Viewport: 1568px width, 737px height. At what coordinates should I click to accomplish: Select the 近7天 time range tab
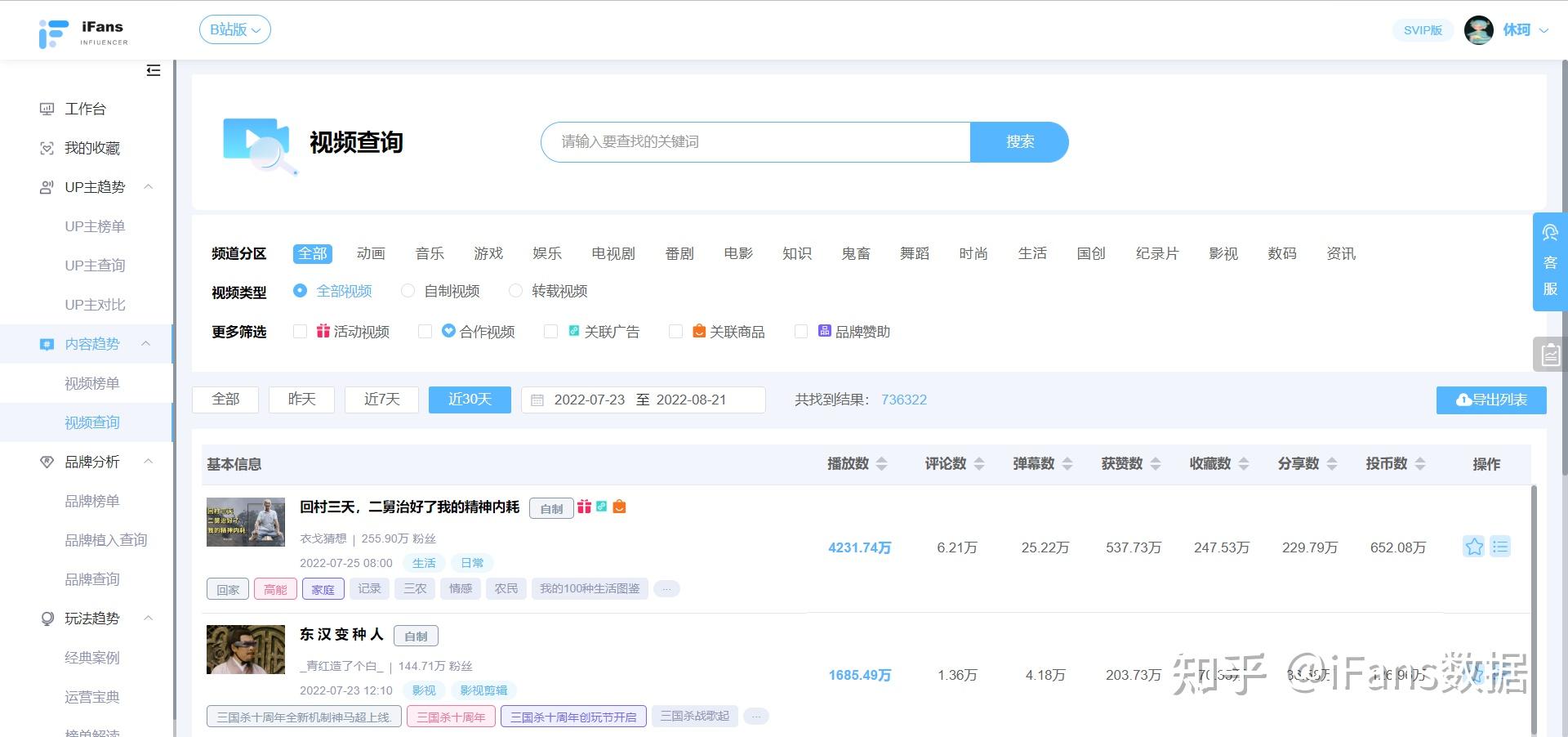[381, 400]
